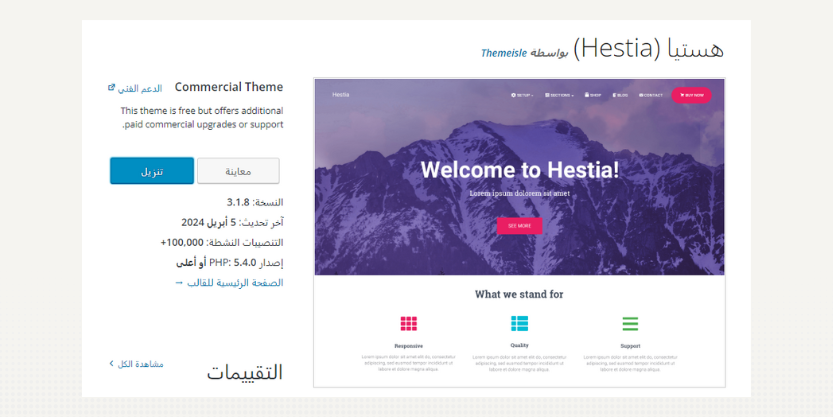Click the معاينة preview button
833x417 pixels.
[238, 171]
